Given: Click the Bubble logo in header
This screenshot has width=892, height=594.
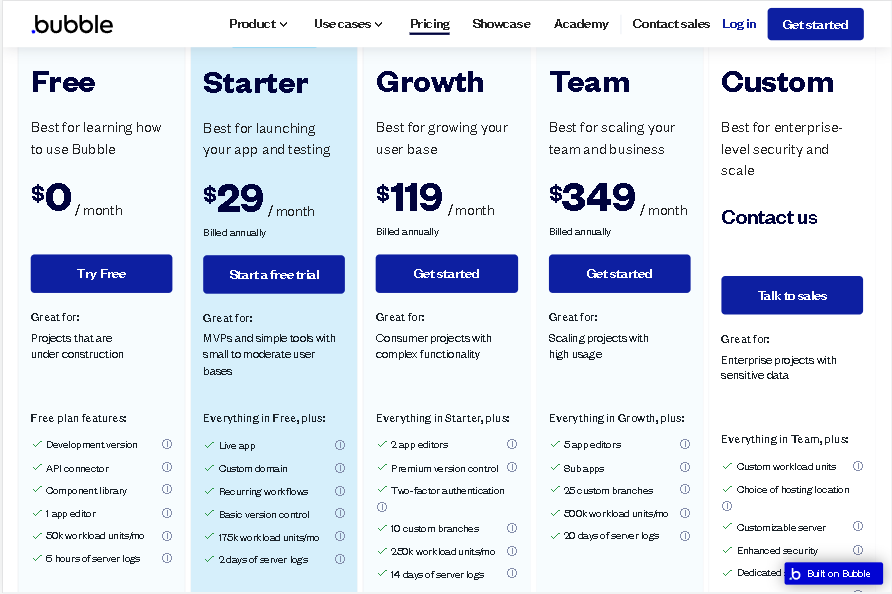Looking at the screenshot, I should pos(72,24).
